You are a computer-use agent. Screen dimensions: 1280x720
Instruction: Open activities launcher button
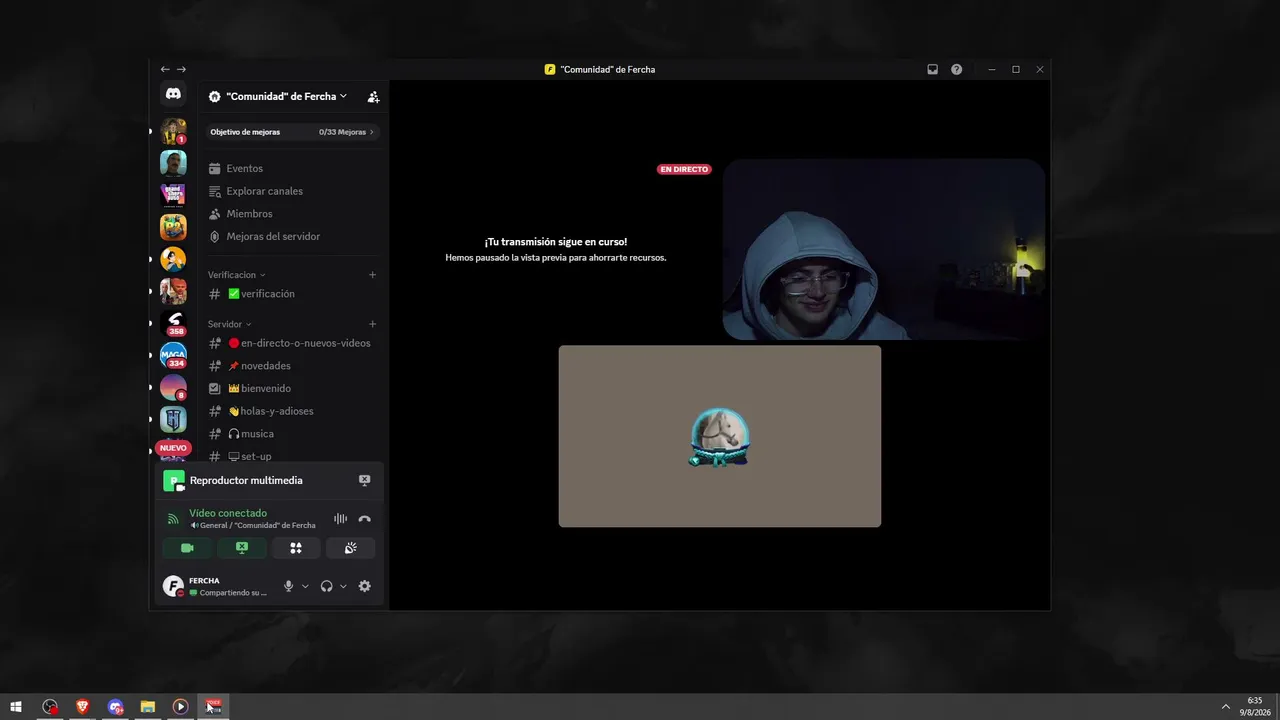(x=296, y=548)
